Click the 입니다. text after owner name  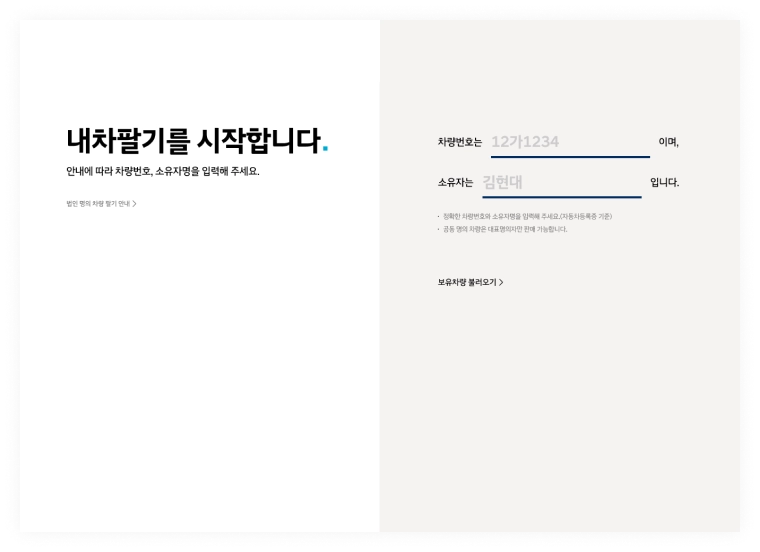pyautogui.click(x=665, y=183)
